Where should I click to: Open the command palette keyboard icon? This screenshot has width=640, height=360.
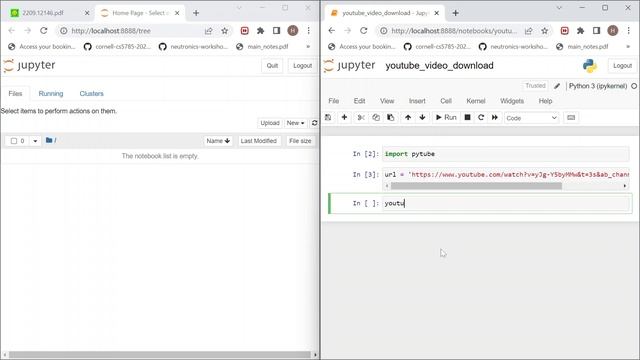click(571, 118)
